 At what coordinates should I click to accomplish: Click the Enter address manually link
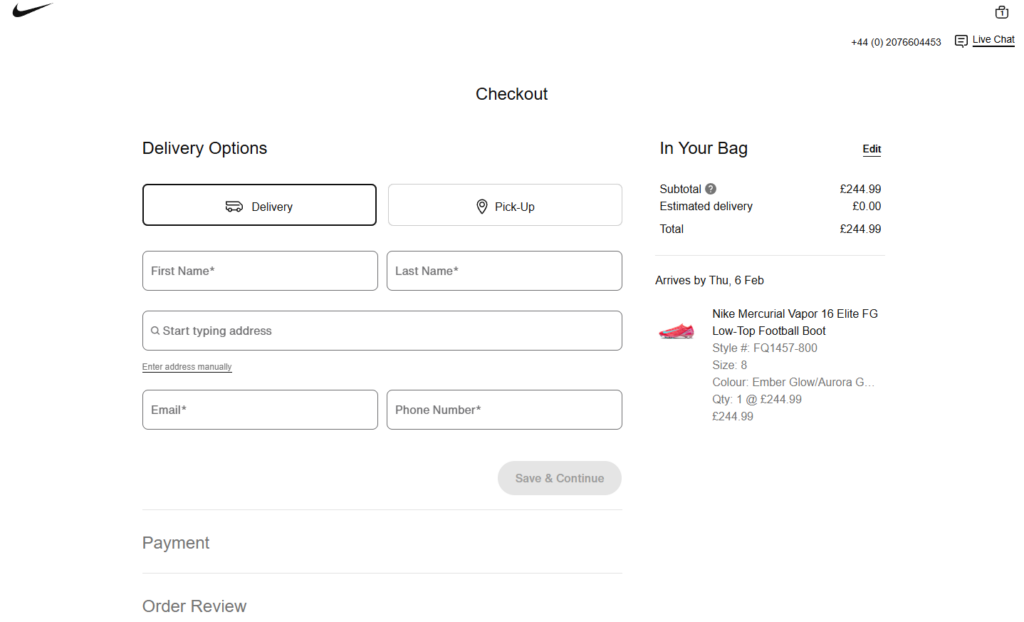(186, 367)
